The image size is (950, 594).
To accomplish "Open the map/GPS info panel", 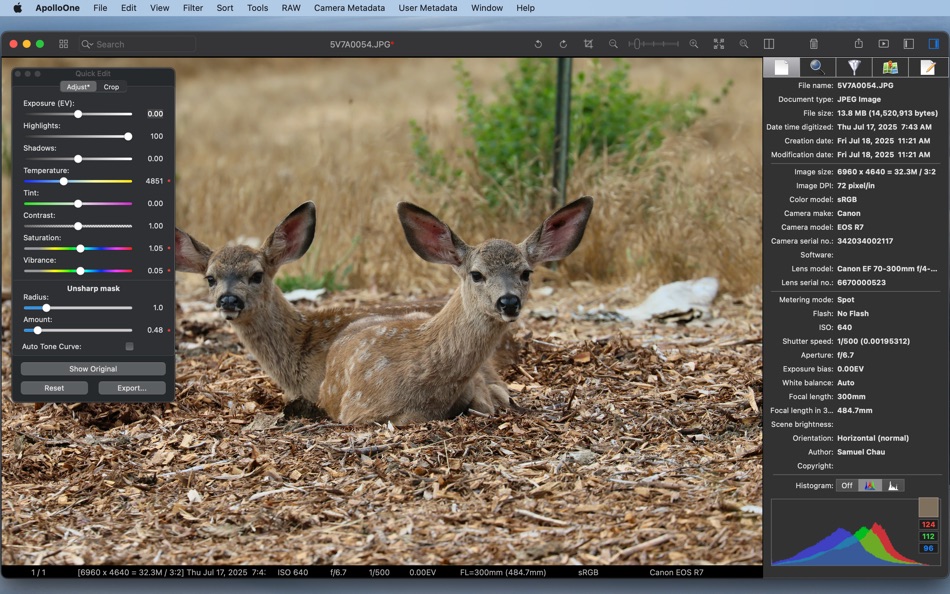I will 892,67.
